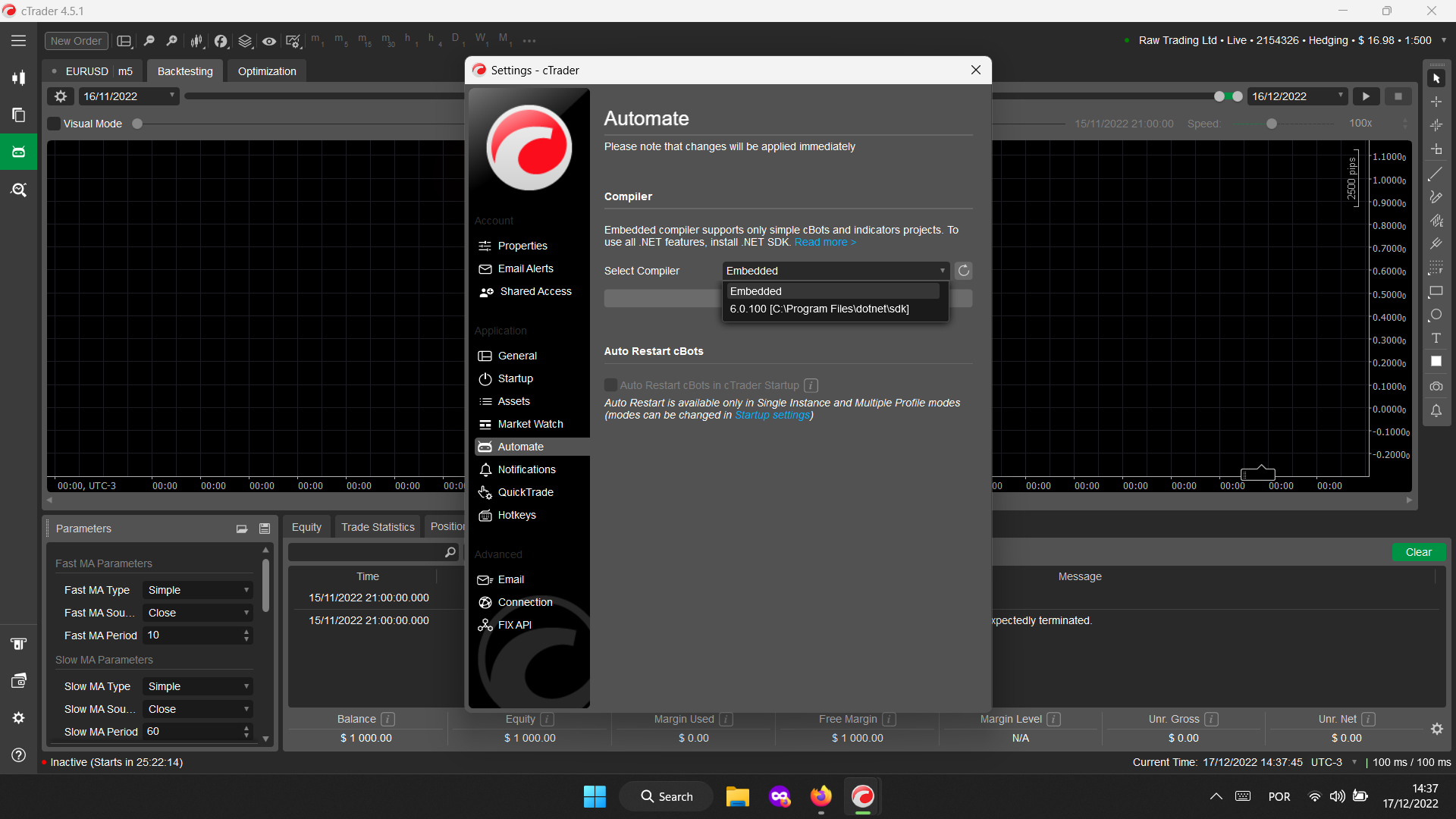Open the Select Compiler dropdown
1456x819 pixels.
point(836,271)
